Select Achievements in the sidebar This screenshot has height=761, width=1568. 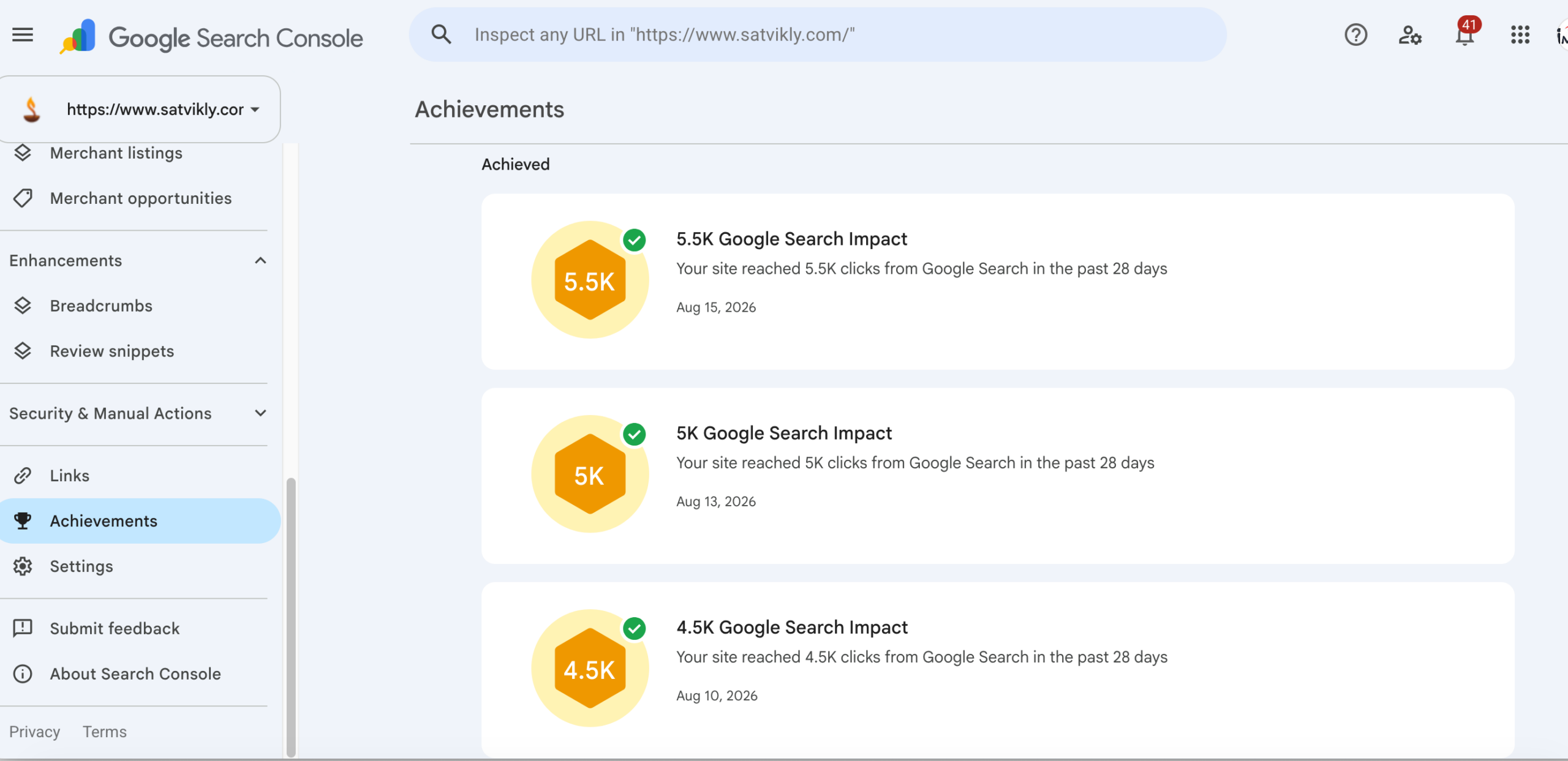point(140,521)
